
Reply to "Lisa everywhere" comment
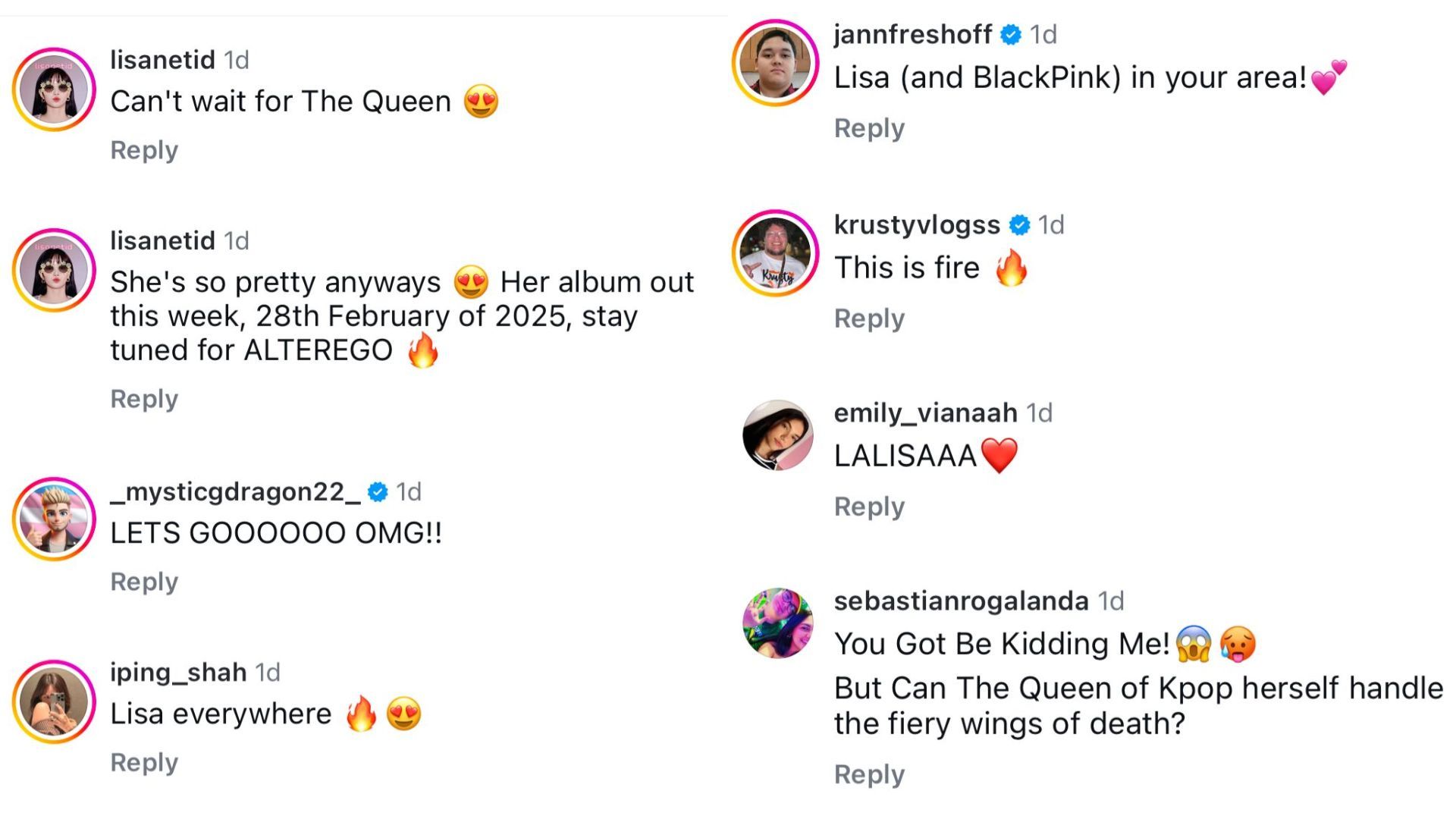pyautogui.click(x=144, y=762)
